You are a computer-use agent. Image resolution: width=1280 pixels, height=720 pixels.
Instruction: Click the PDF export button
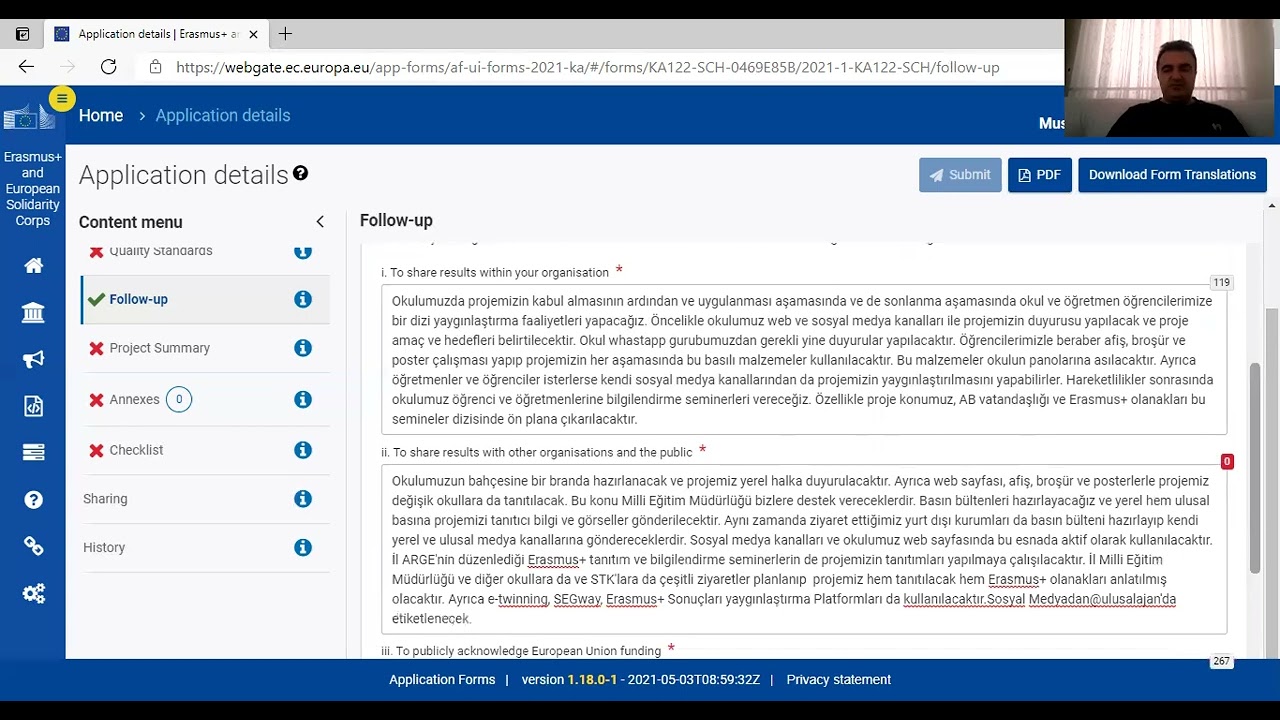tap(1039, 175)
